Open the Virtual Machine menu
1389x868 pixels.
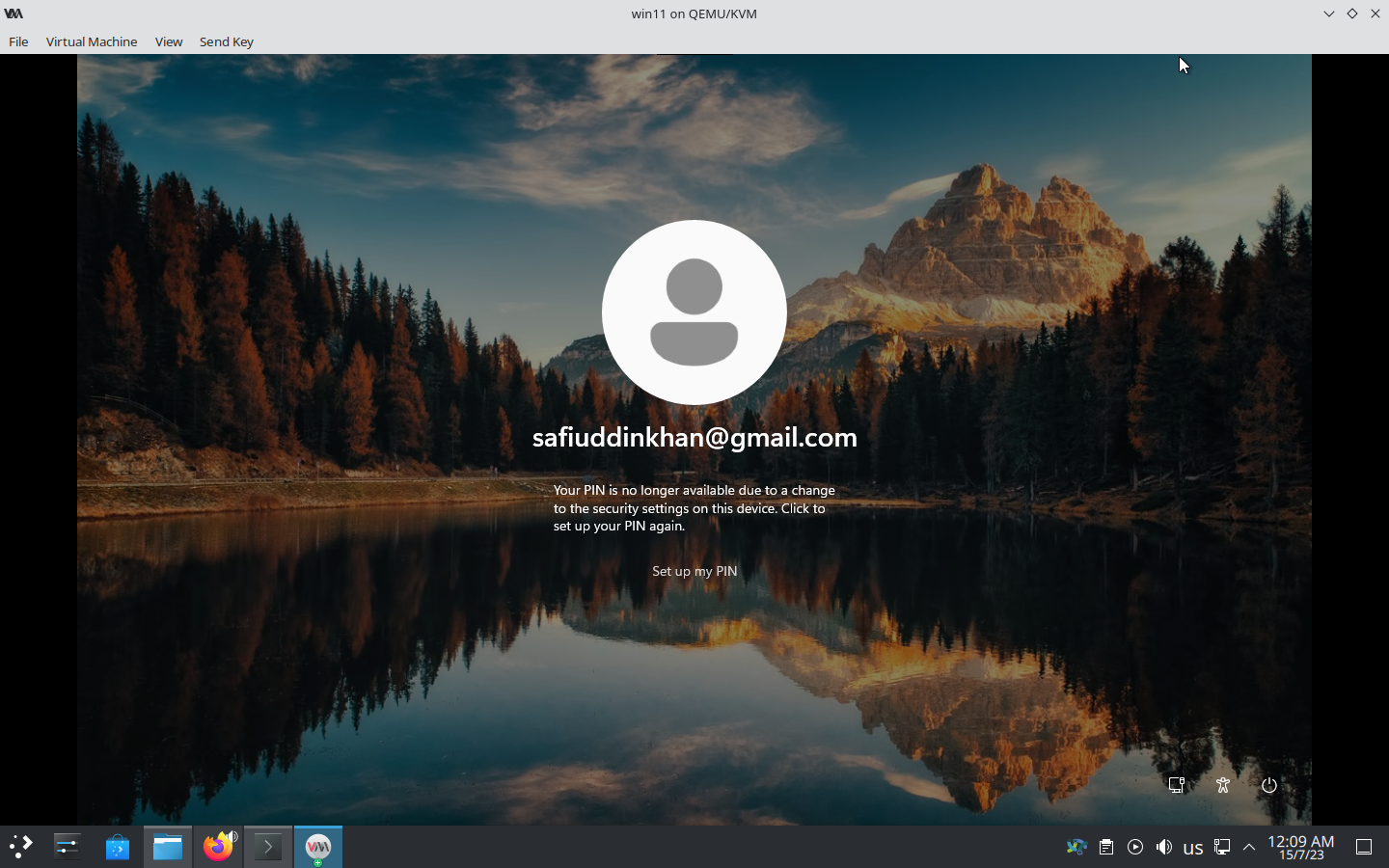coord(92,41)
